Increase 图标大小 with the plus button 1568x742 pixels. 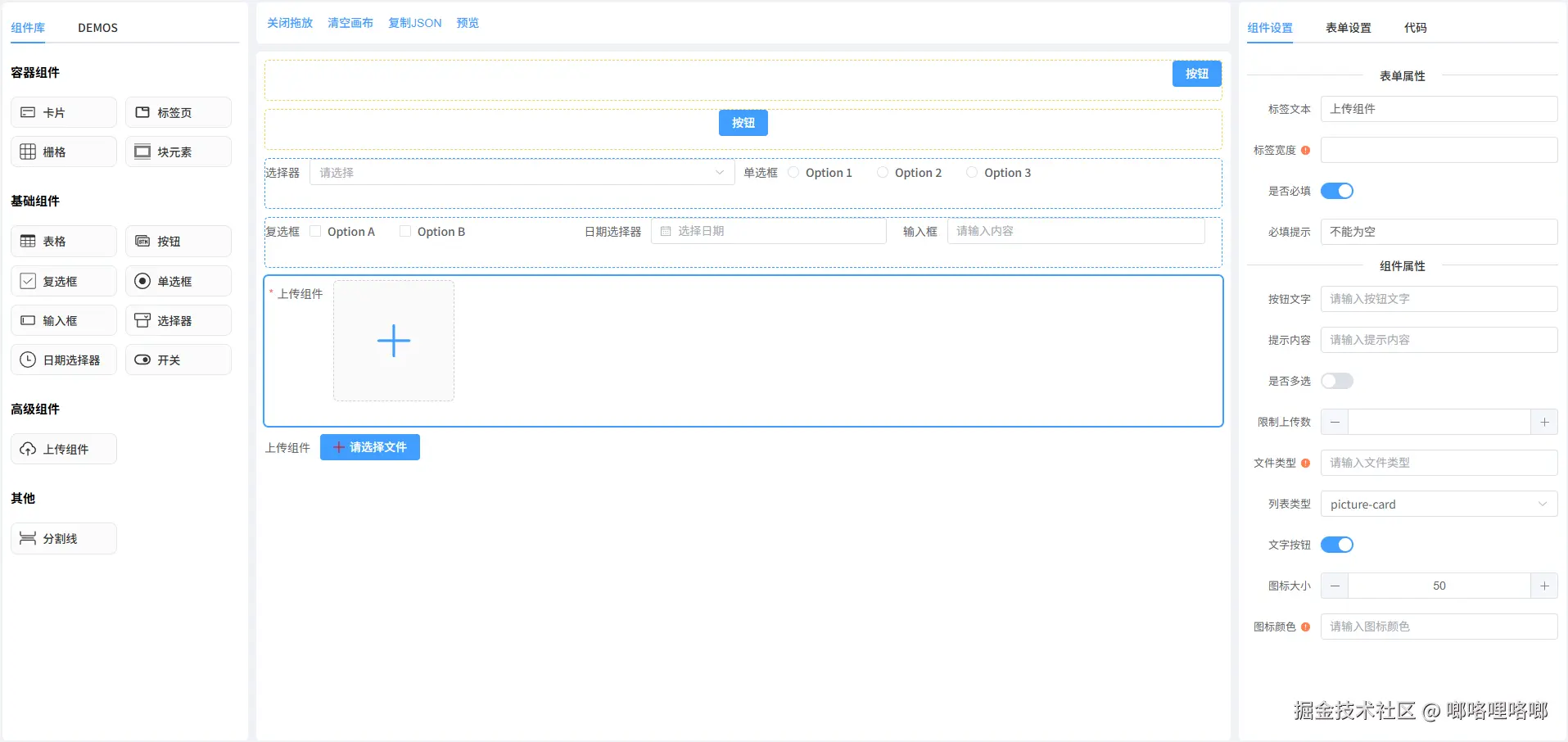(1544, 586)
